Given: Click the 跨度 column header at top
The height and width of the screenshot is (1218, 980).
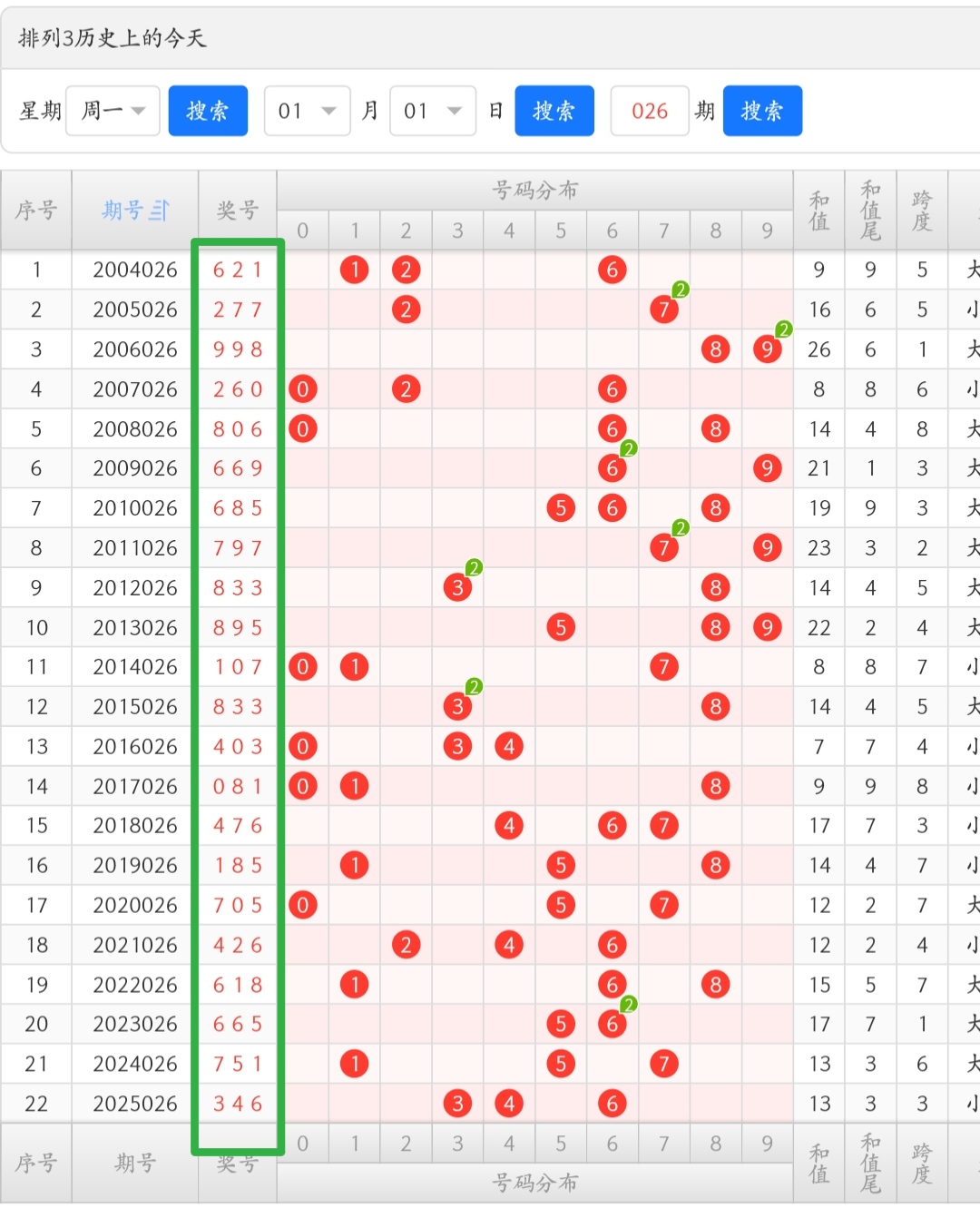Looking at the screenshot, I should 922,210.
